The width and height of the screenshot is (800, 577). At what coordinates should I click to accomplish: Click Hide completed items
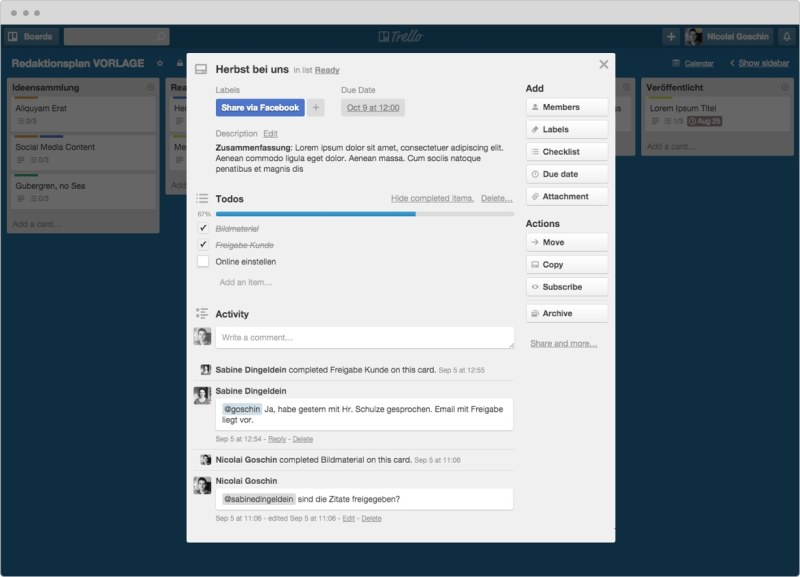tap(432, 198)
